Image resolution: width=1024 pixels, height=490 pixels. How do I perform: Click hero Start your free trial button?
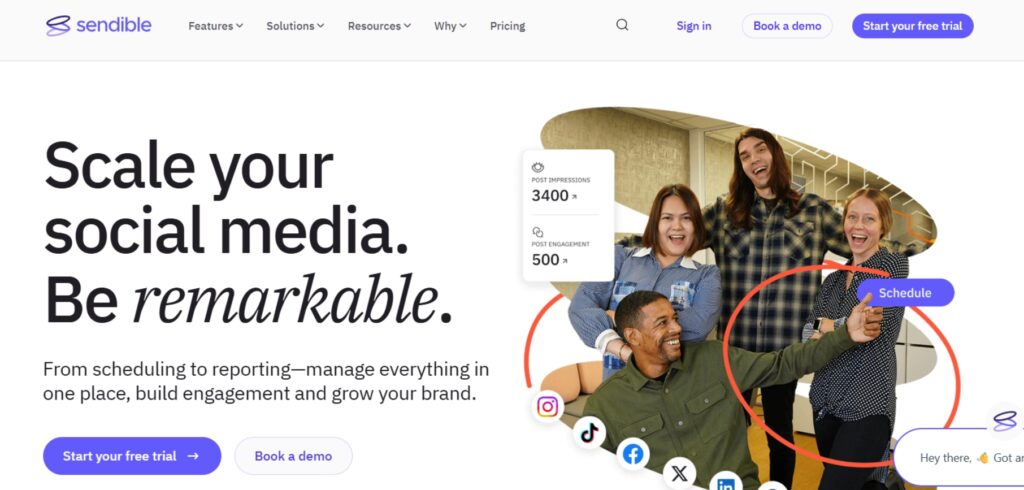coord(132,456)
